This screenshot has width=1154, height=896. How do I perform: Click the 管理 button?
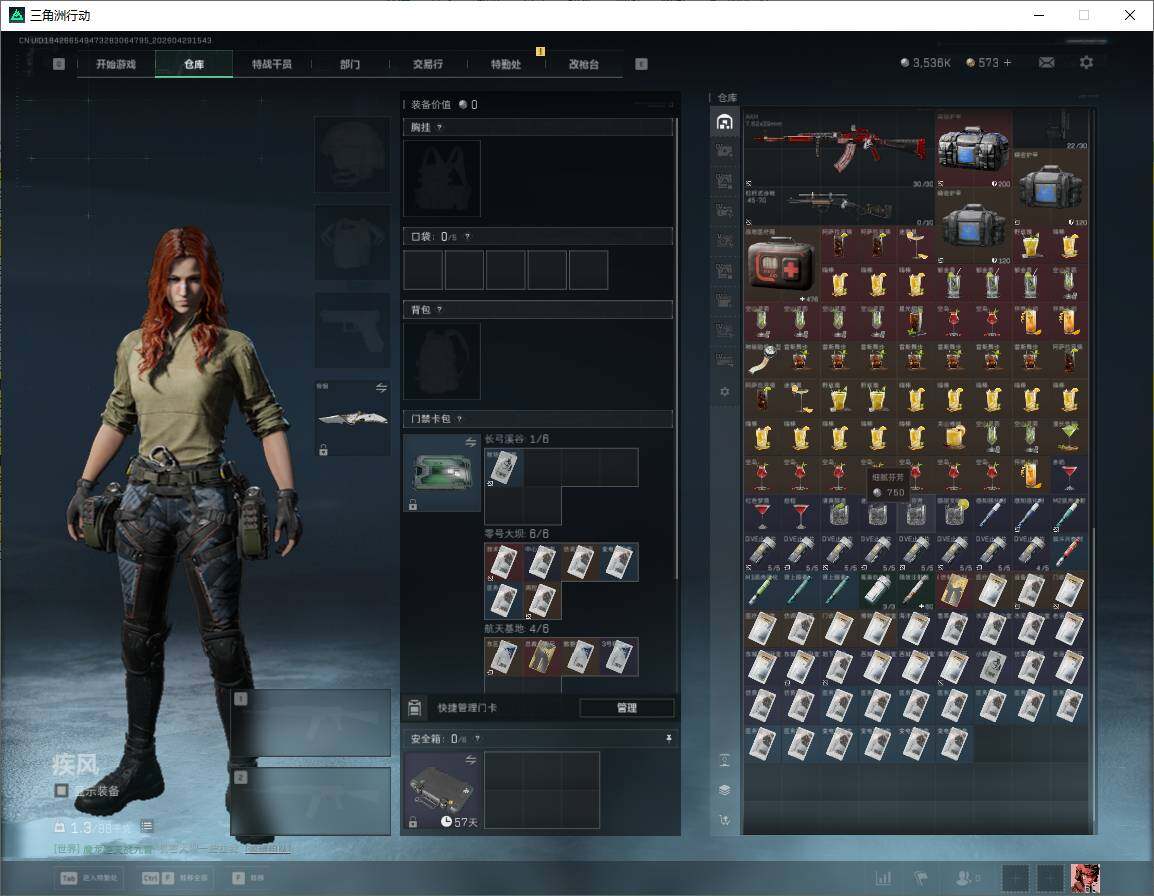(x=627, y=708)
